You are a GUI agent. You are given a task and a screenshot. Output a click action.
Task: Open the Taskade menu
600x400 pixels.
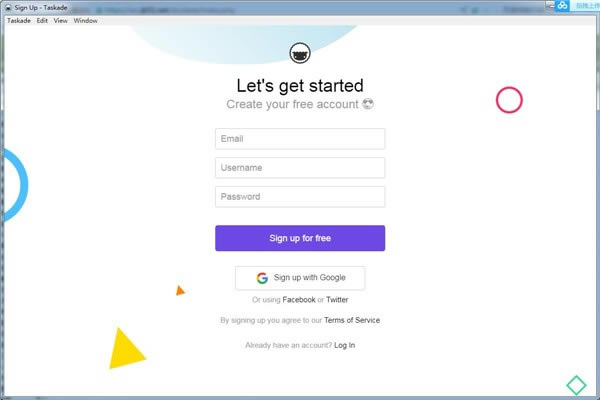[x=19, y=21]
